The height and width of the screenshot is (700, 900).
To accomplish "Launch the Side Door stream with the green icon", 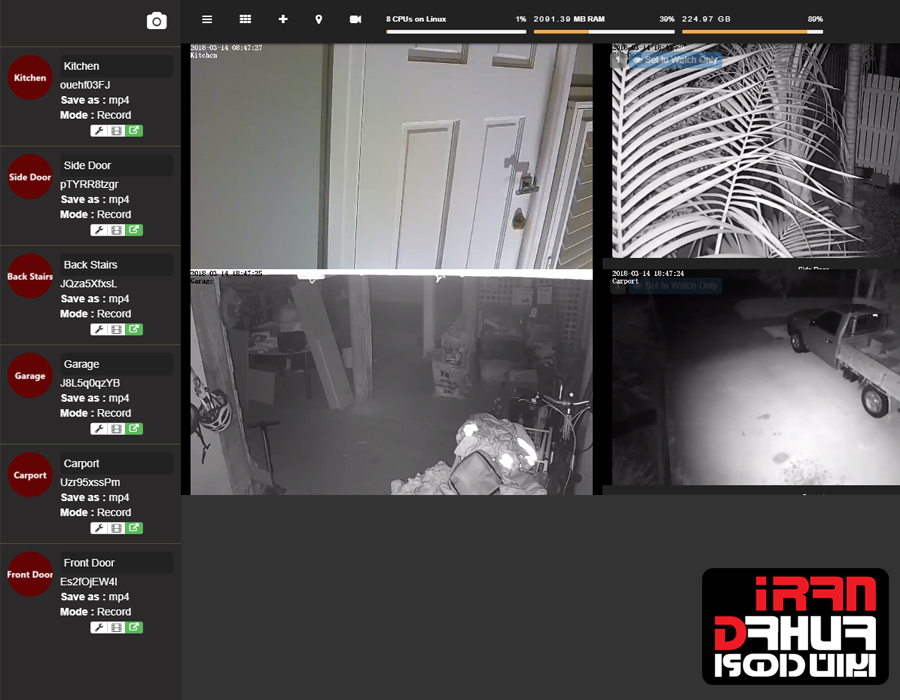I will coord(134,230).
